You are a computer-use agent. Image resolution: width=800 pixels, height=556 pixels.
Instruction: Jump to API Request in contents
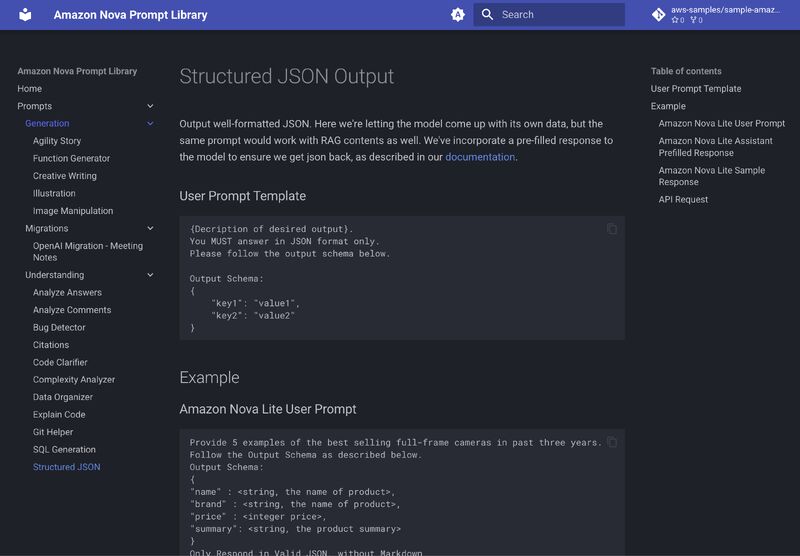[683, 199]
